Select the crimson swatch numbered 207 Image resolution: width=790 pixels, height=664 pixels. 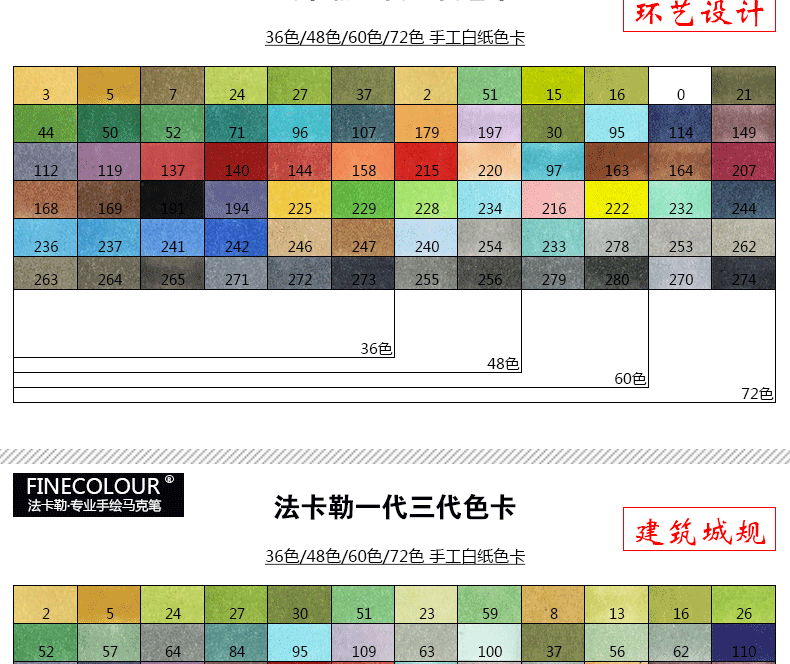pos(744,162)
